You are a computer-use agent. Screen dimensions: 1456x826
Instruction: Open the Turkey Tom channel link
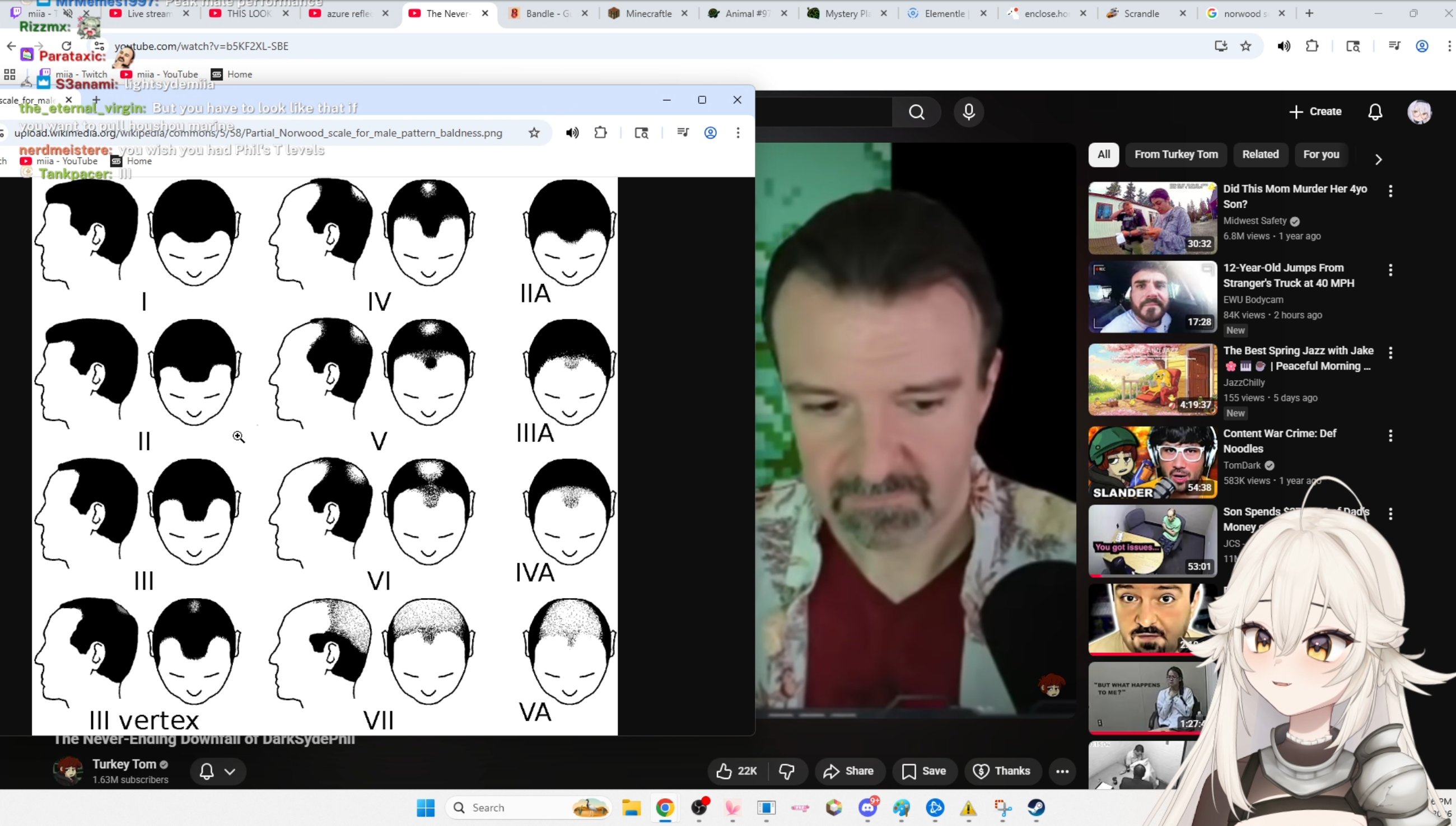coord(124,764)
